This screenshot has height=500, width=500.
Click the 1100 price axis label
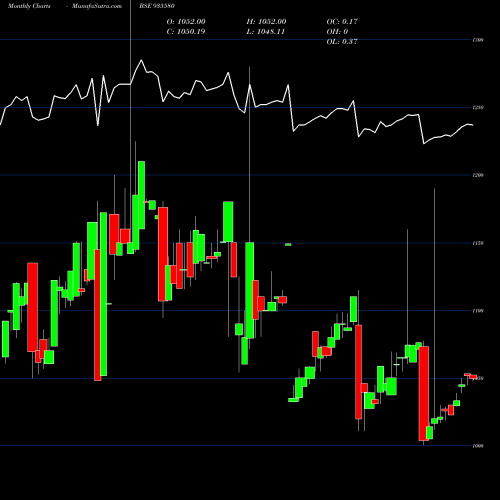pyautogui.click(x=478, y=311)
